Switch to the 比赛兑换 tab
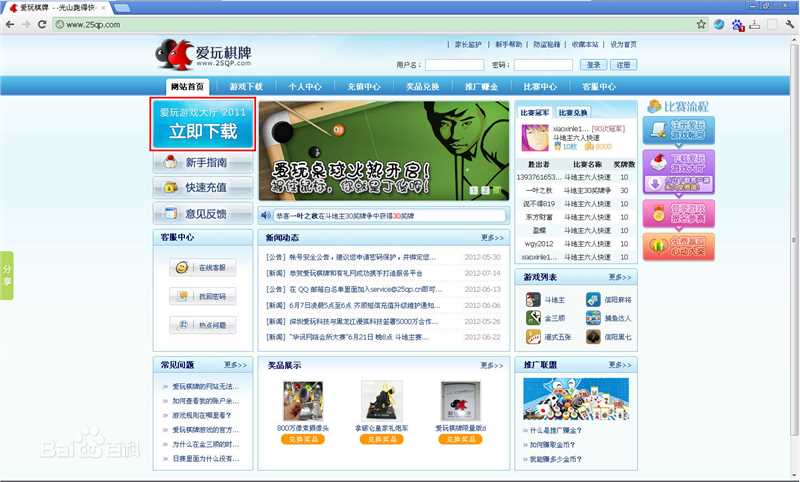800x482 pixels. [x=573, y=113]
